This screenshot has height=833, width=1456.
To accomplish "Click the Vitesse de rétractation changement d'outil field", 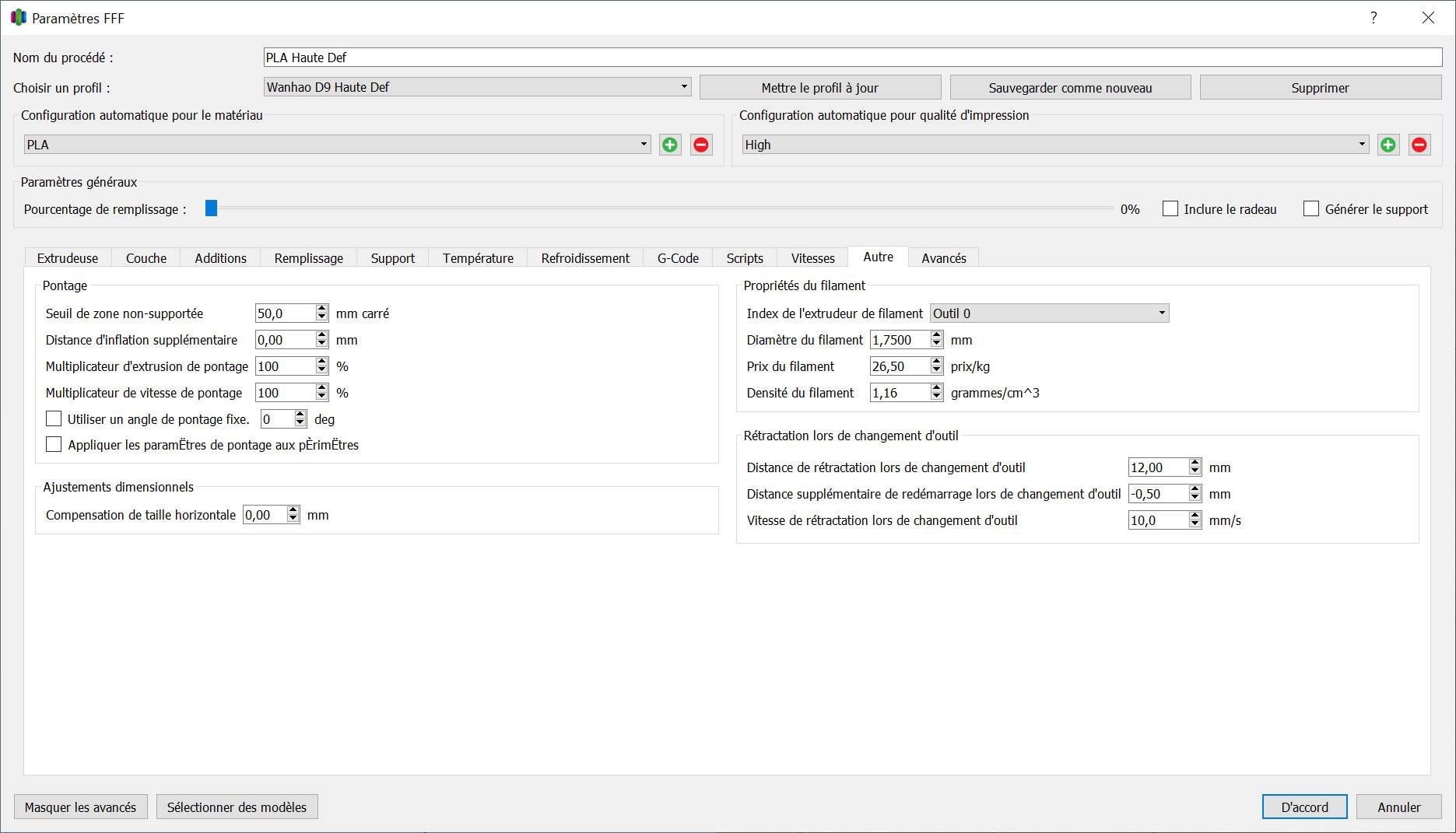I will coord(1158,520).
